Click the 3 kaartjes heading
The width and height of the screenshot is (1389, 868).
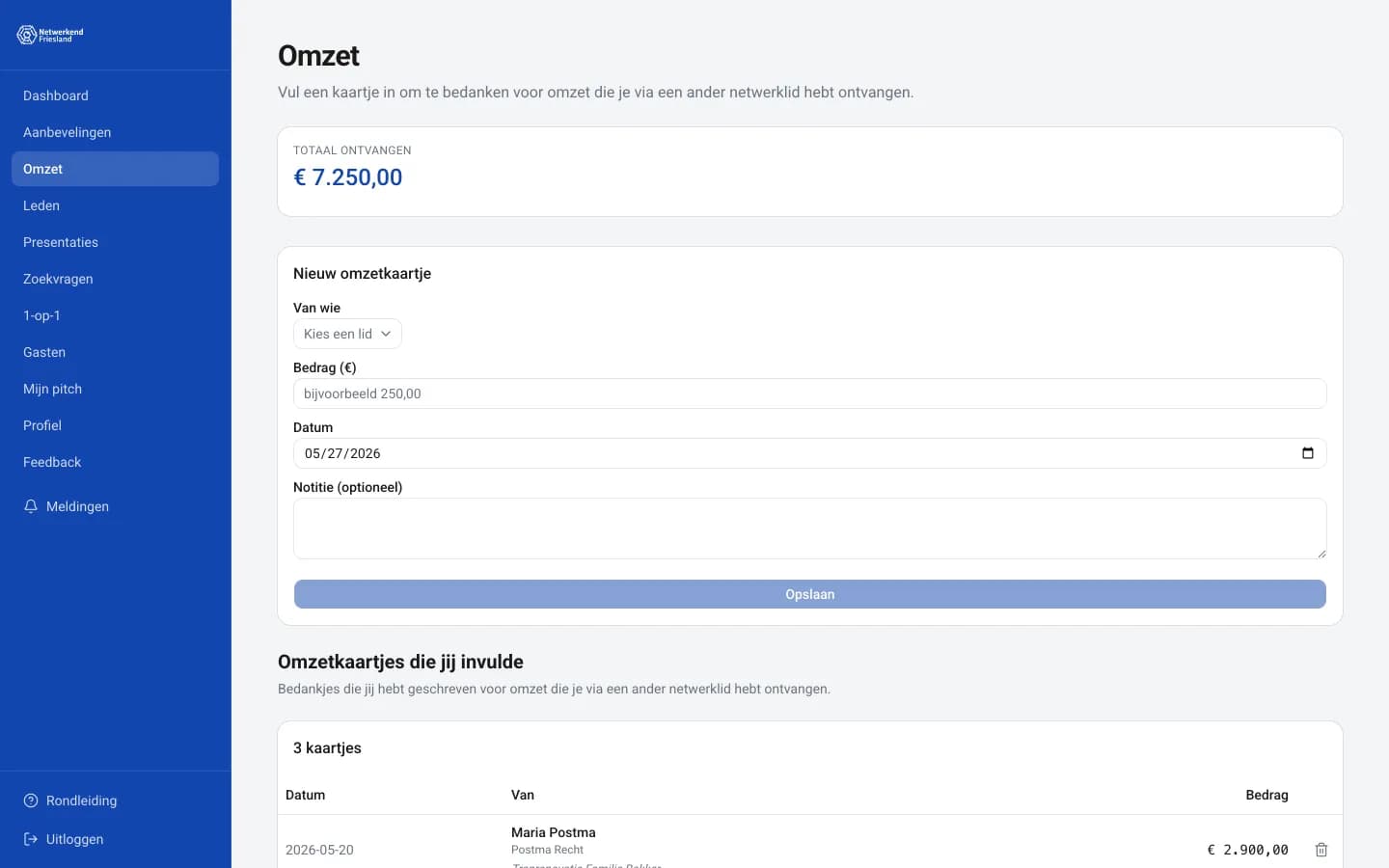(x=327, y=748)
